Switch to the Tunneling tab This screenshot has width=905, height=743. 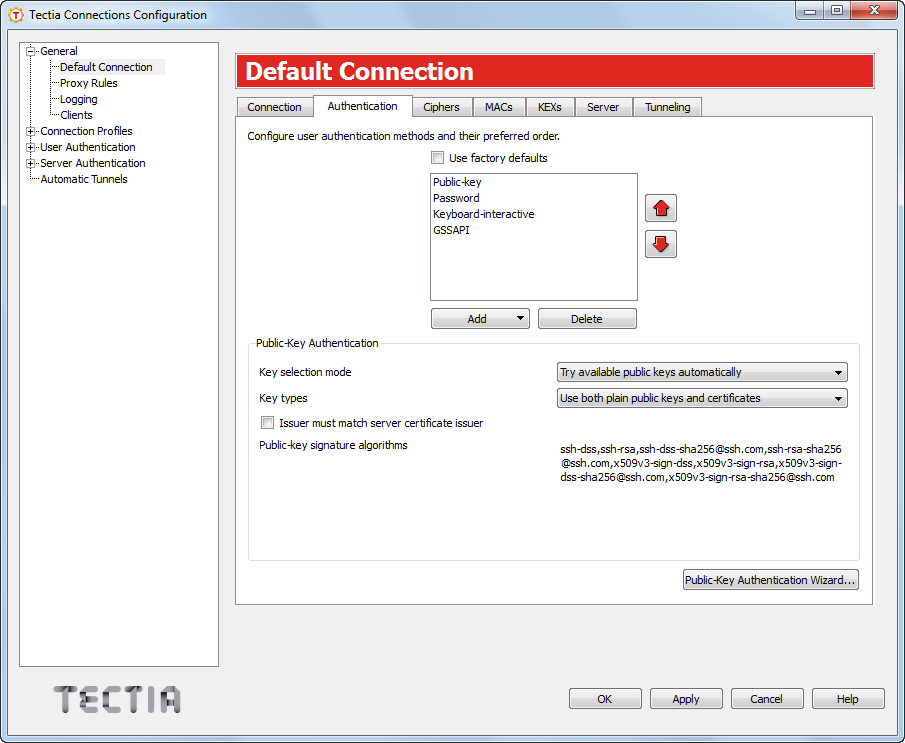(667, 106)
